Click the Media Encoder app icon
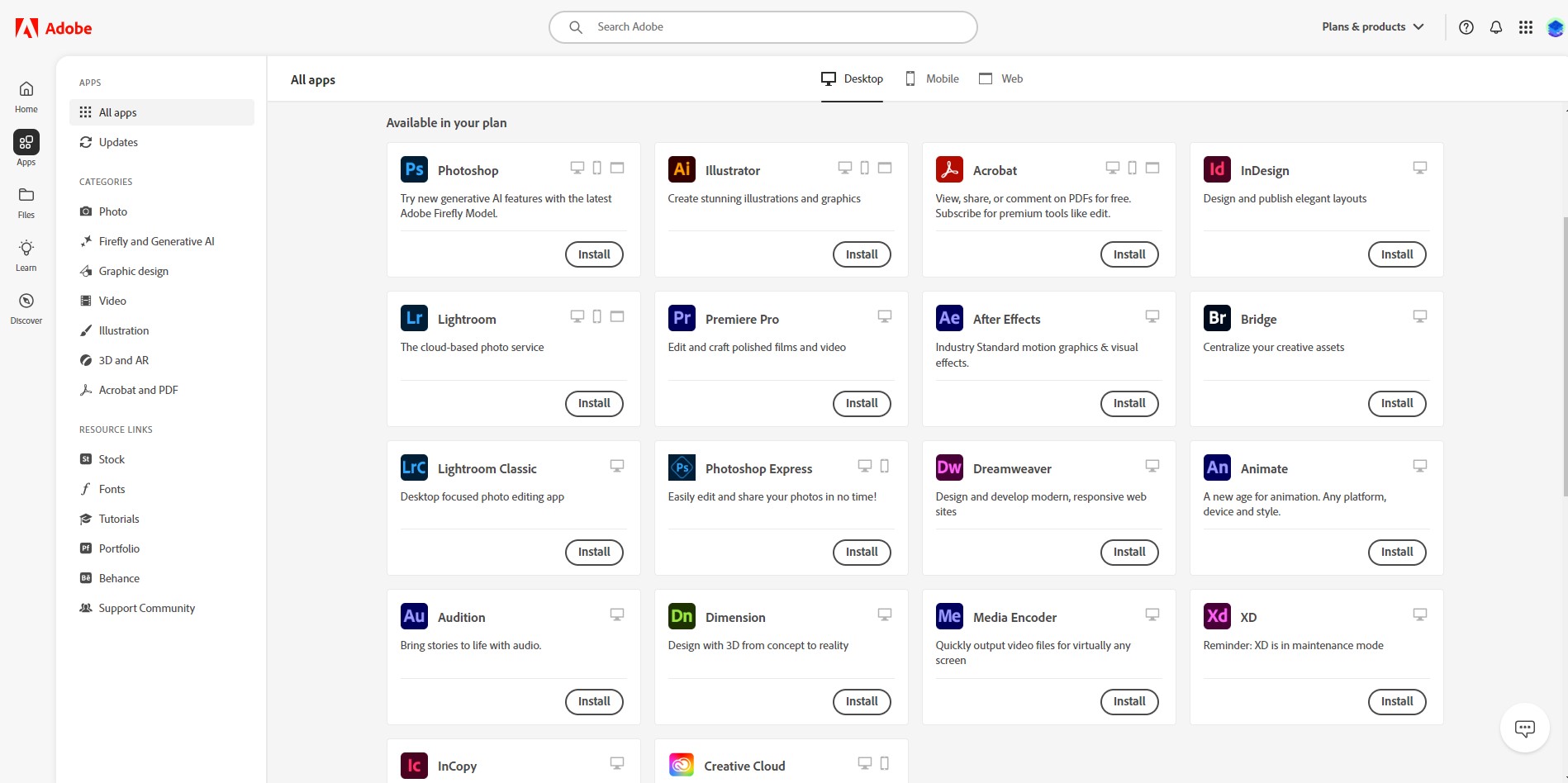Image resolution: width=1568 pixels, height=783 pixels. coord(949,616)
